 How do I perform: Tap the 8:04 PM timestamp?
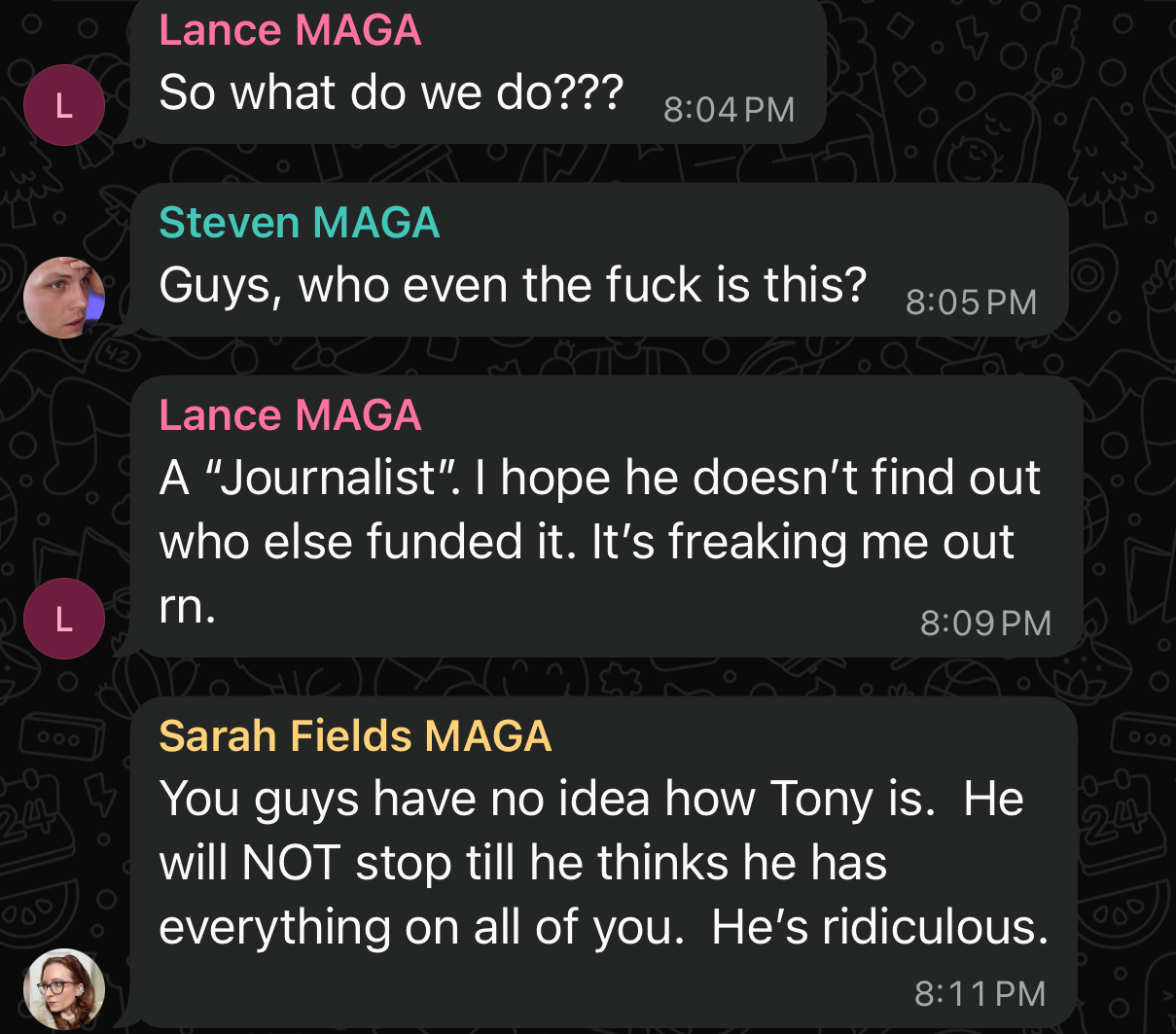(x=729, y=109)
